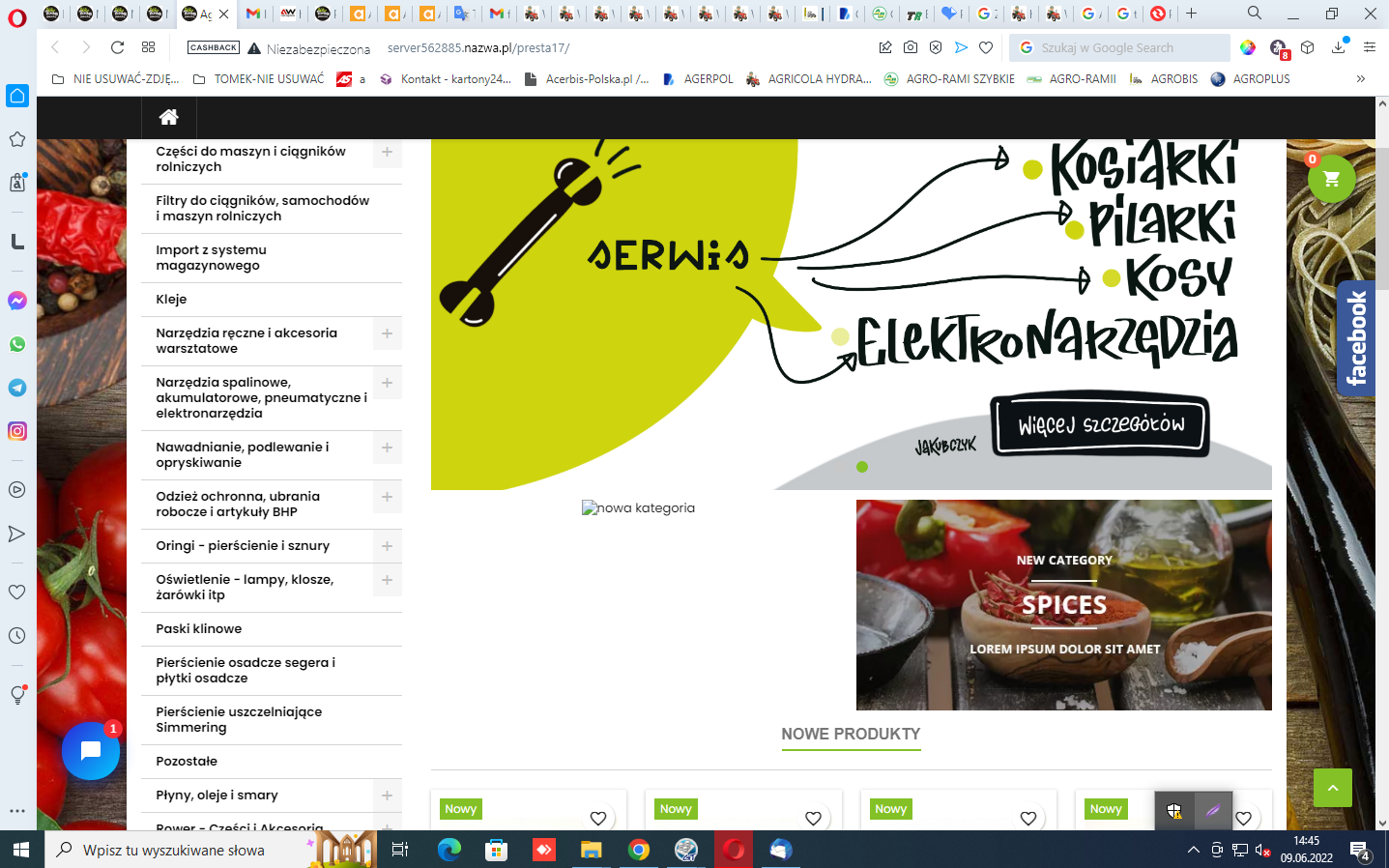The width and height of the screenshot is (1389, 868).
Task: Launch Google Chrome from the taskbar
Action: click(x=639, y=850)
